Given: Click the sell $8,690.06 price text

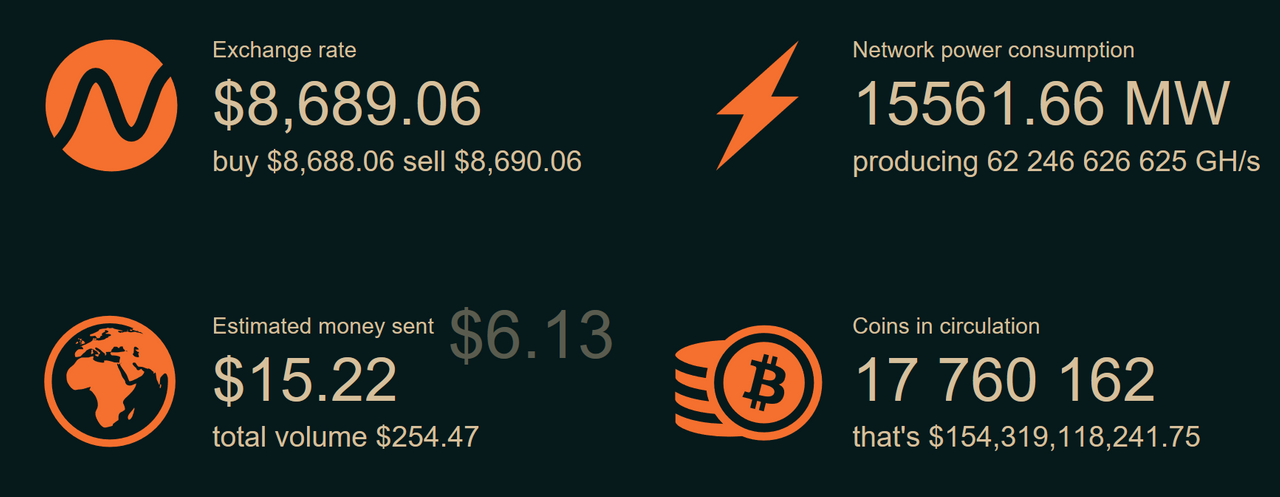Looking at the screenshot, I should (x=492, y=162).
